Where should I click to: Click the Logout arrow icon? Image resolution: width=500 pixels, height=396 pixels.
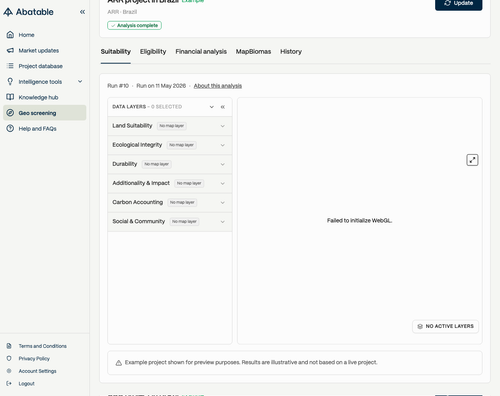tap(9, 383)
